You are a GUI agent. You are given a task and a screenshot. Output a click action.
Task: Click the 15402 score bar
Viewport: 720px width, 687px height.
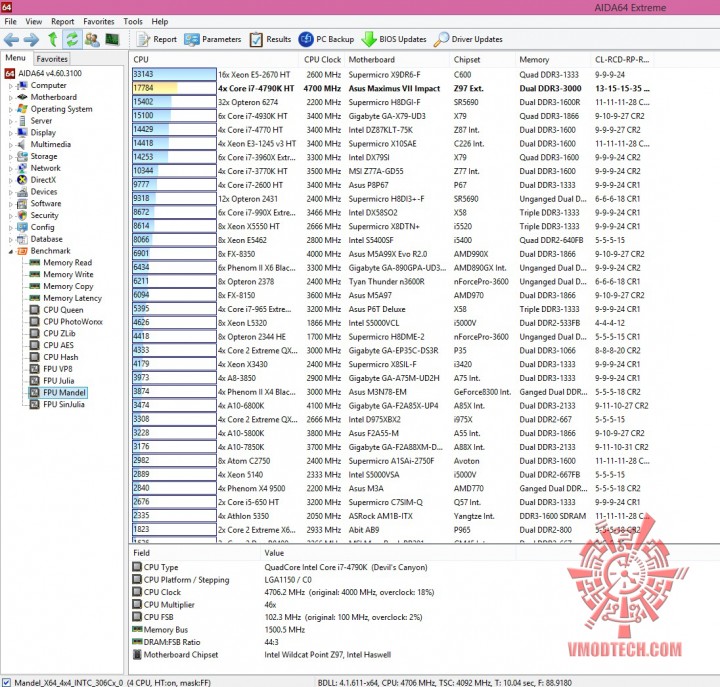174,102
